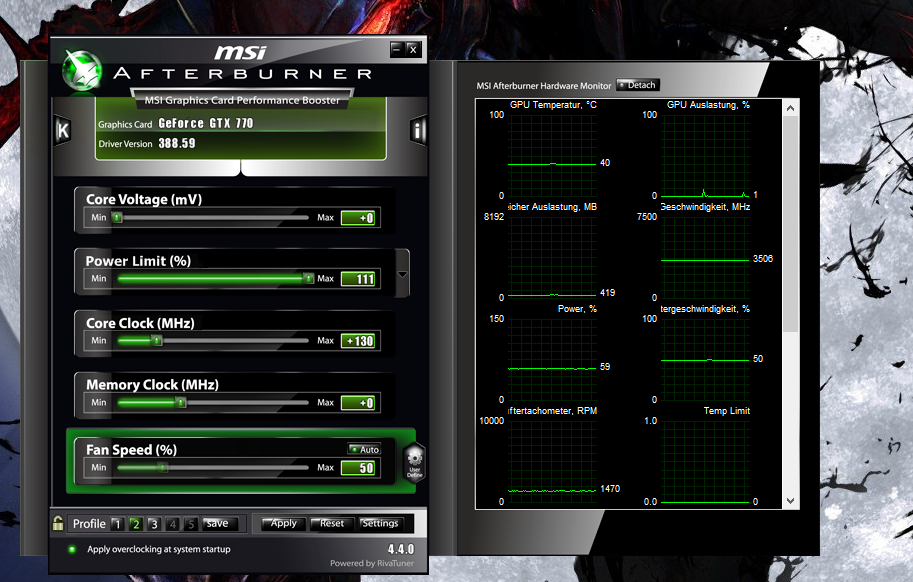
Task: Click the Core Clock slider handle
Action: coord(157,340)
